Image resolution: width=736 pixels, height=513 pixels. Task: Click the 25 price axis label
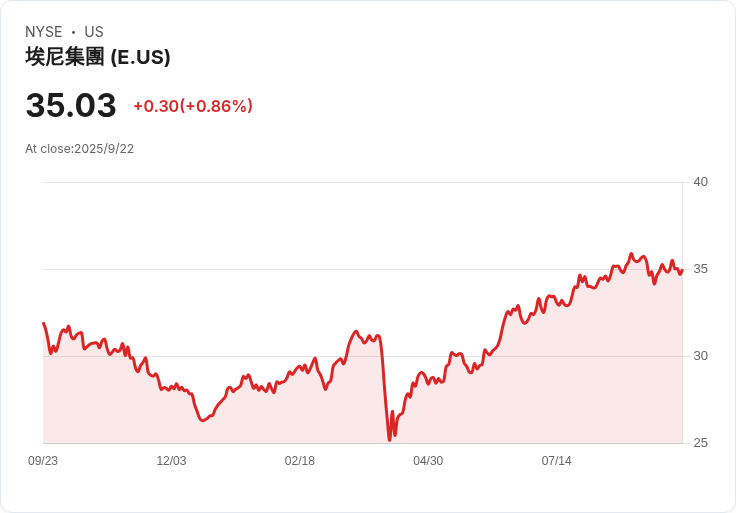click(x=700, y=443)
